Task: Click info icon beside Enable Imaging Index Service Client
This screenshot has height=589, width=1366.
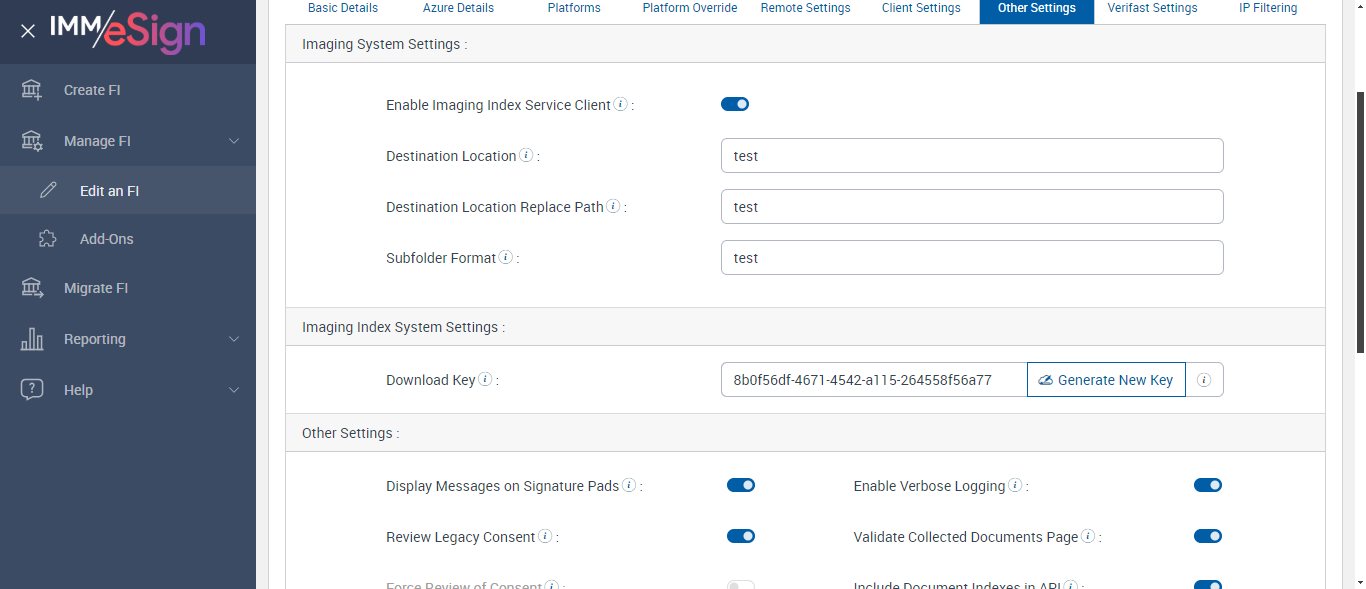Action: 620,104
